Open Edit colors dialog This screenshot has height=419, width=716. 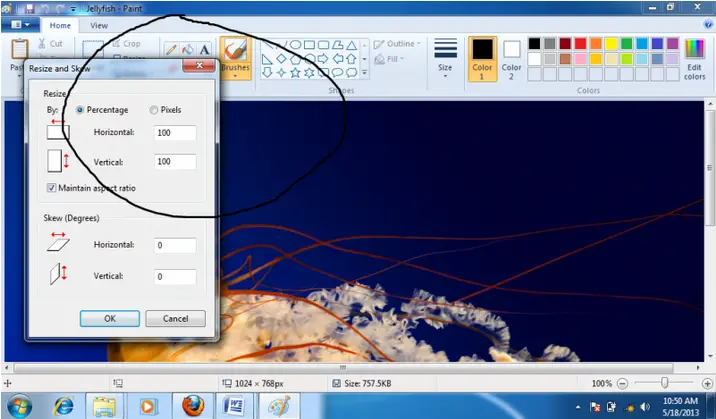695,60
